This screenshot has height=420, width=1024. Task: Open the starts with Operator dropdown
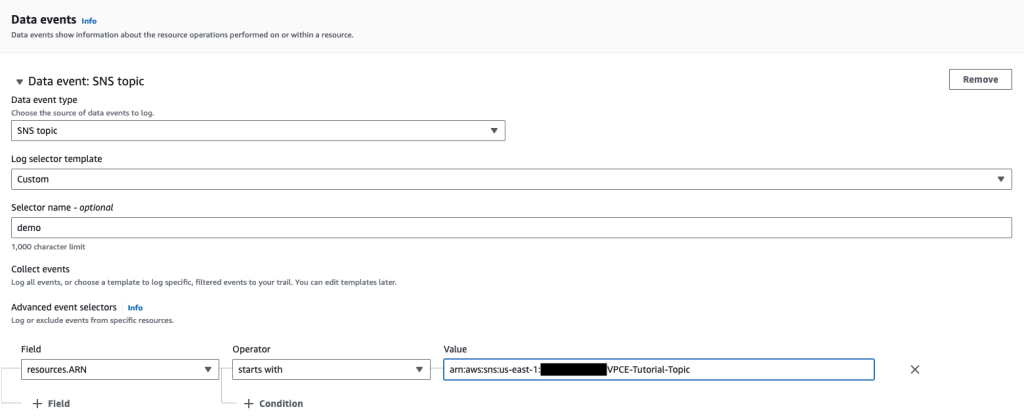(331, 370)
